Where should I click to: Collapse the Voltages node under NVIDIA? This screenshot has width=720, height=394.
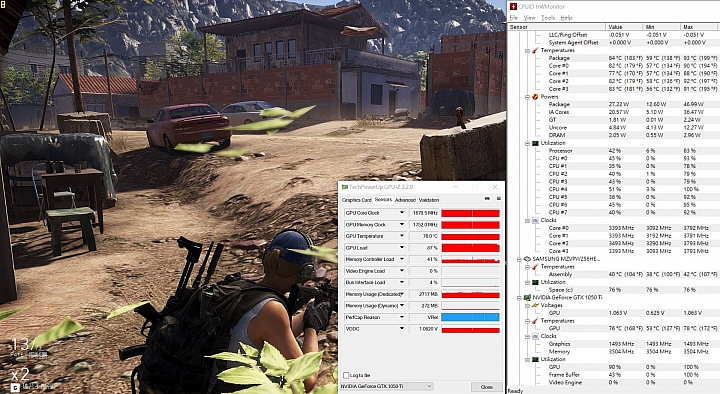[528, 305]
